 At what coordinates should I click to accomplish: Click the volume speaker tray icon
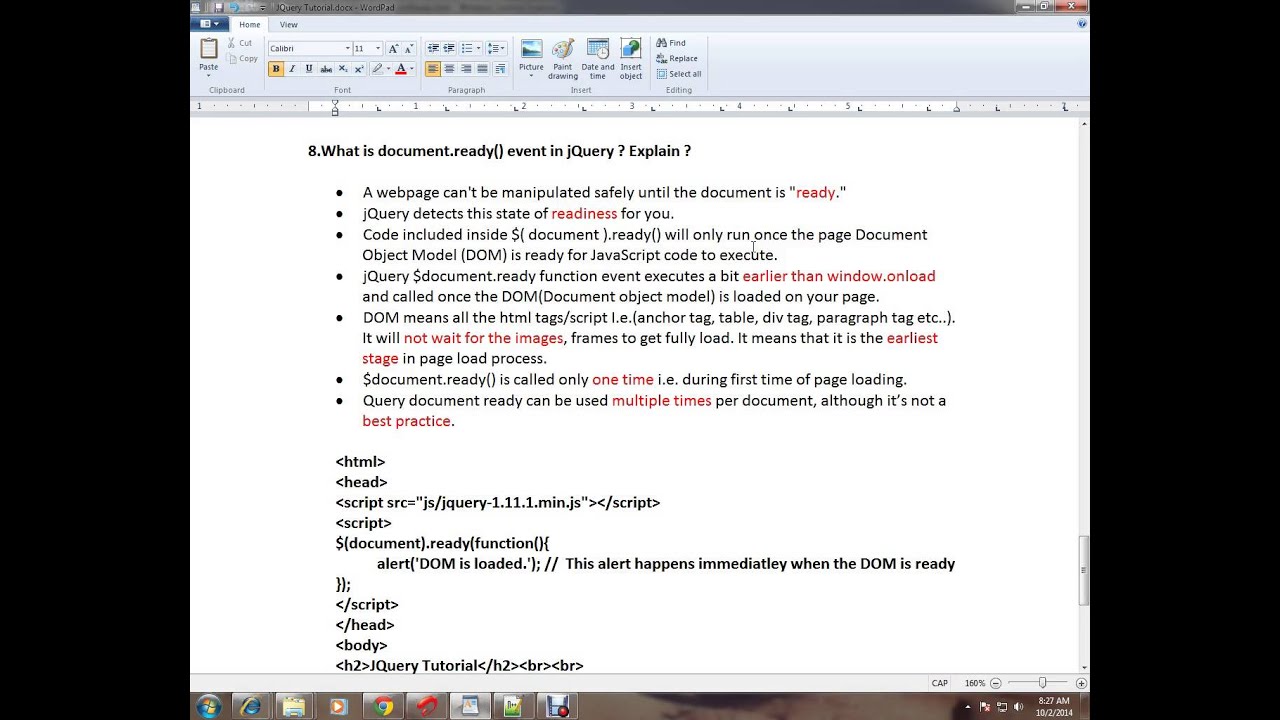[x=1018, y=707]
